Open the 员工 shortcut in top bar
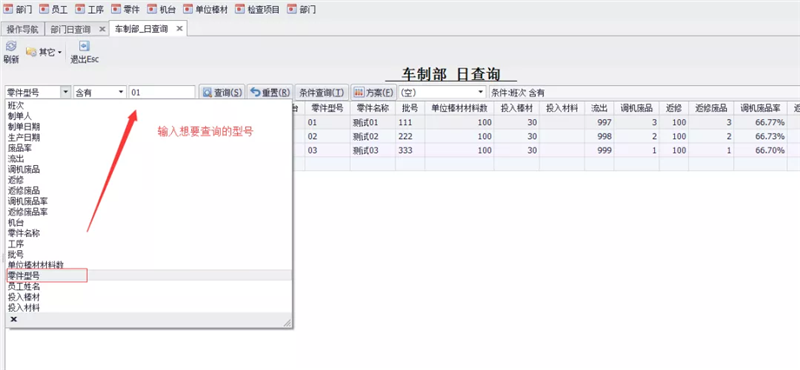This screenshot has height=370, width=800. pos(54,9)
